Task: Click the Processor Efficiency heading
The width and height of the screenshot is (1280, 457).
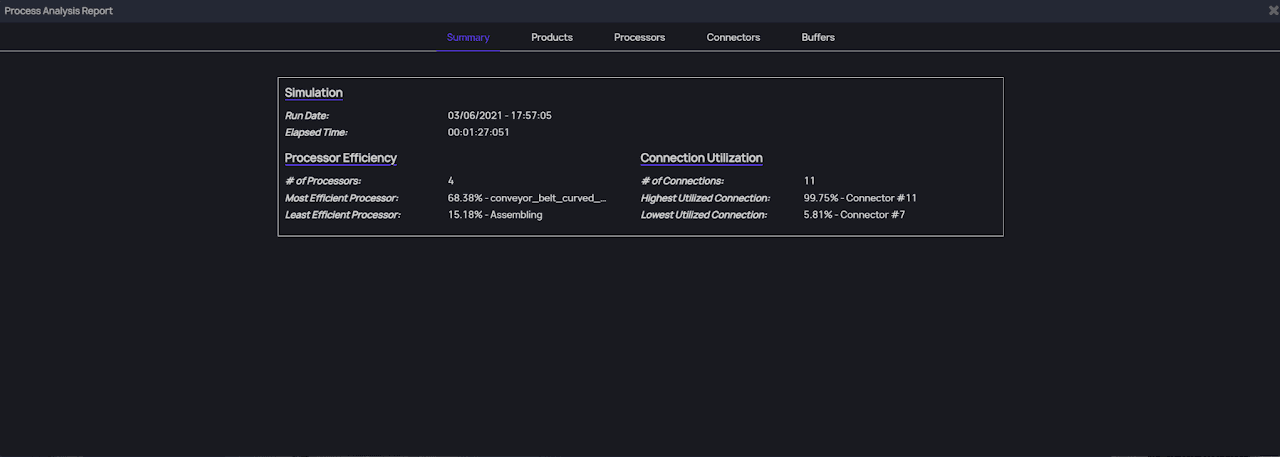Action: click(340, 158)
